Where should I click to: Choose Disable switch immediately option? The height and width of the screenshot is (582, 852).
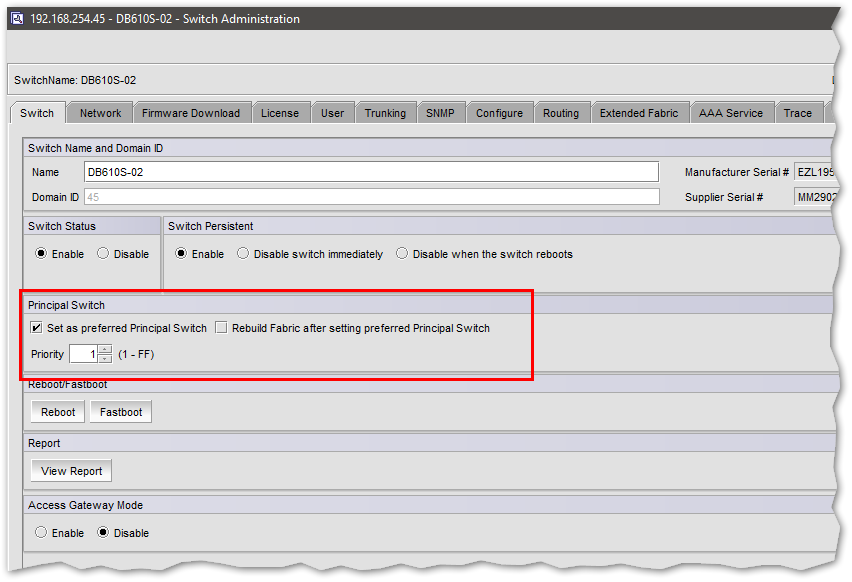(x=243, y=254)
